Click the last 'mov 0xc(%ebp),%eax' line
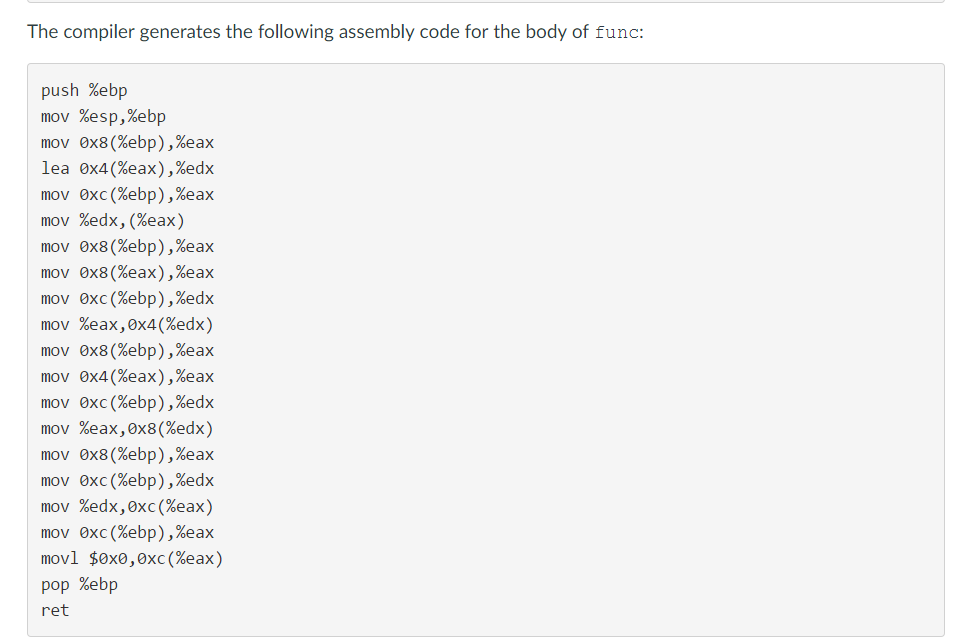 pos(127,533)
